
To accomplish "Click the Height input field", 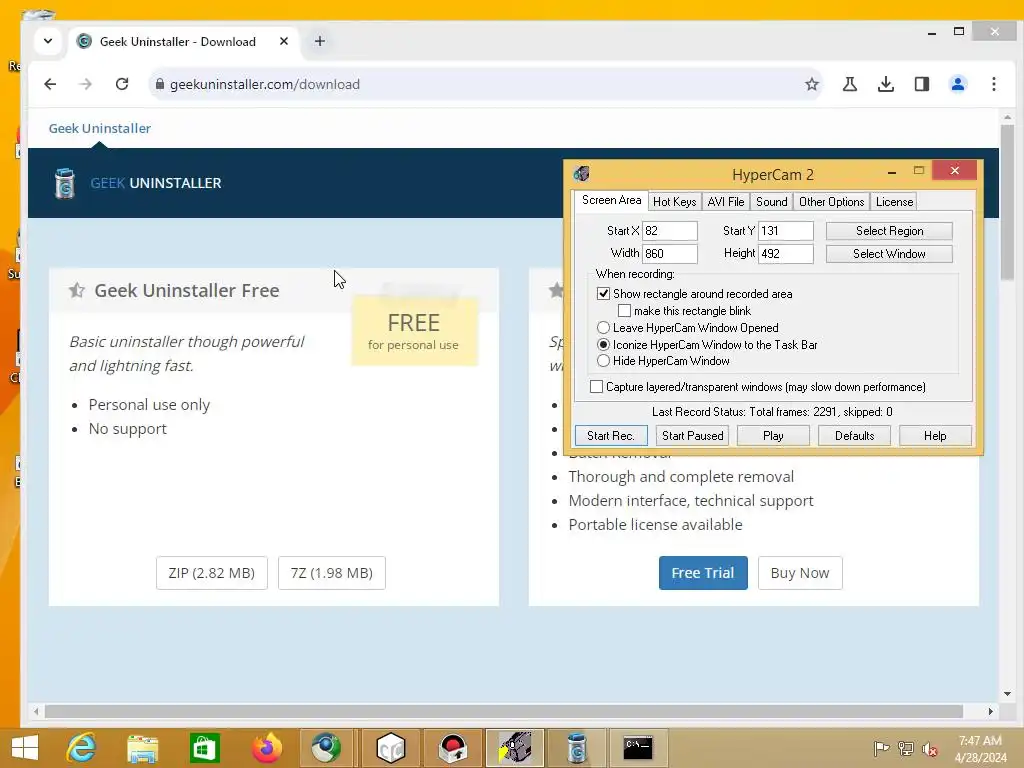I will coord(786,253).
